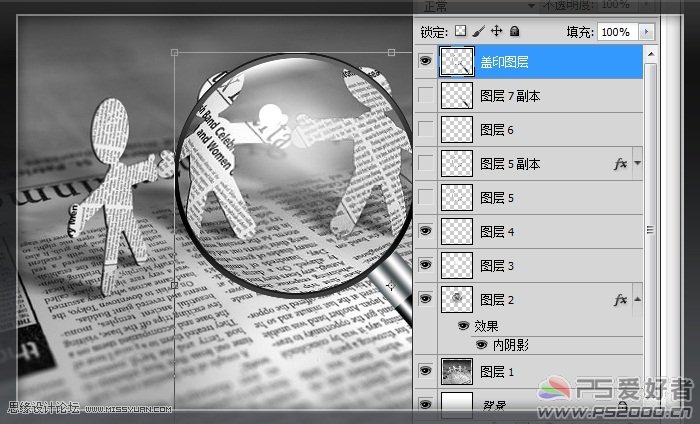Select 图层 5 副本 layer thumbnail
This screenshot has width=700, height=424.
point(457,163)
